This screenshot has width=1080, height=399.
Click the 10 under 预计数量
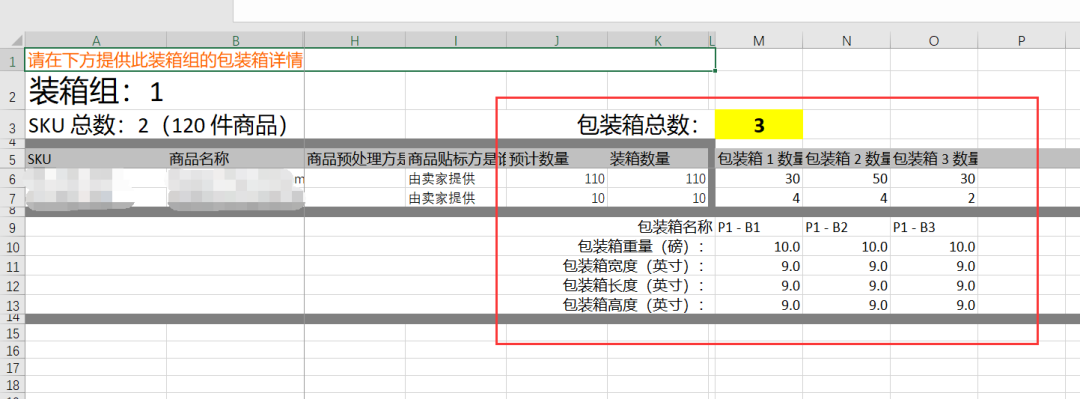point(598,198)
